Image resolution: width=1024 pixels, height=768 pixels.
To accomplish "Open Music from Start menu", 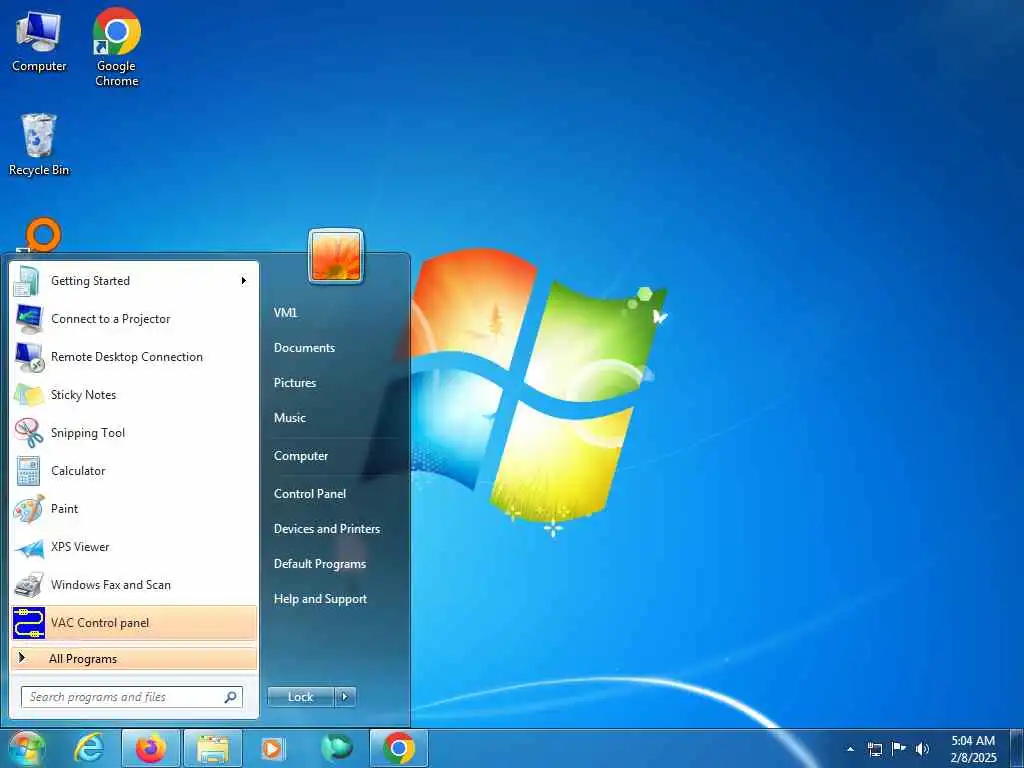I will click(x=289, y=418).
